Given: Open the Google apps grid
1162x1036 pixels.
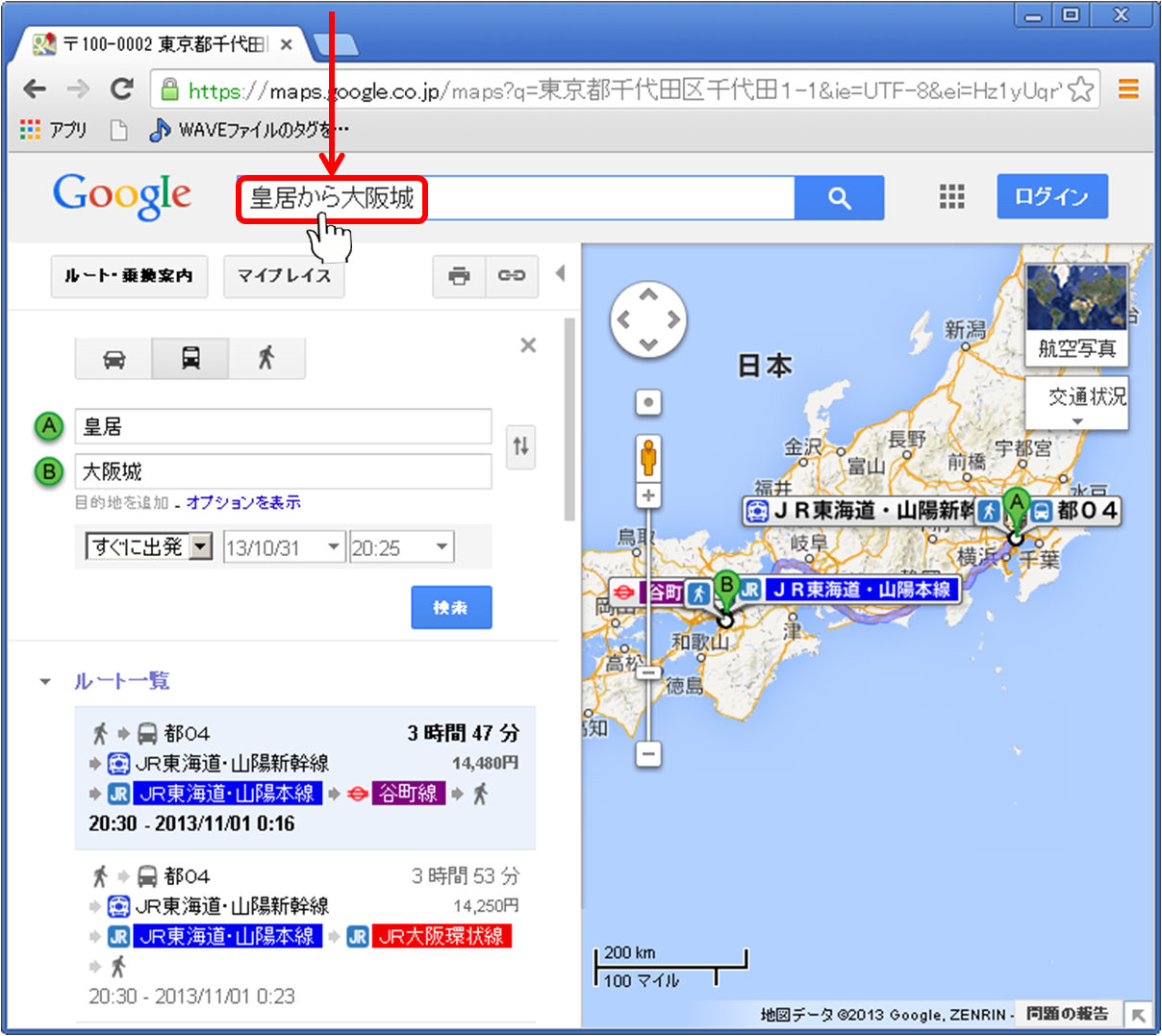Looking at the screenshot, I should pos(951,197).
